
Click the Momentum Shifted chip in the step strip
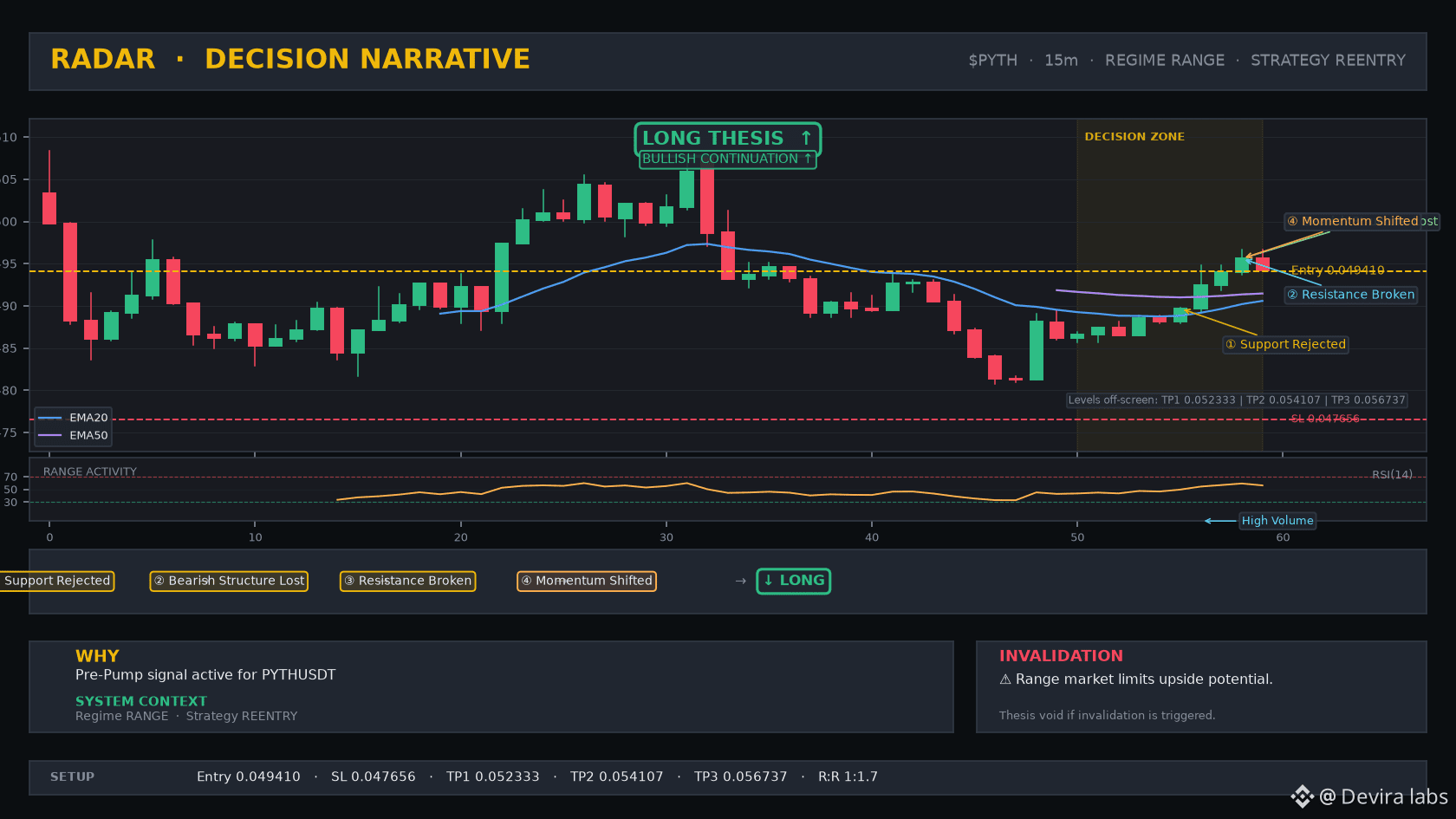click(586, 581)
